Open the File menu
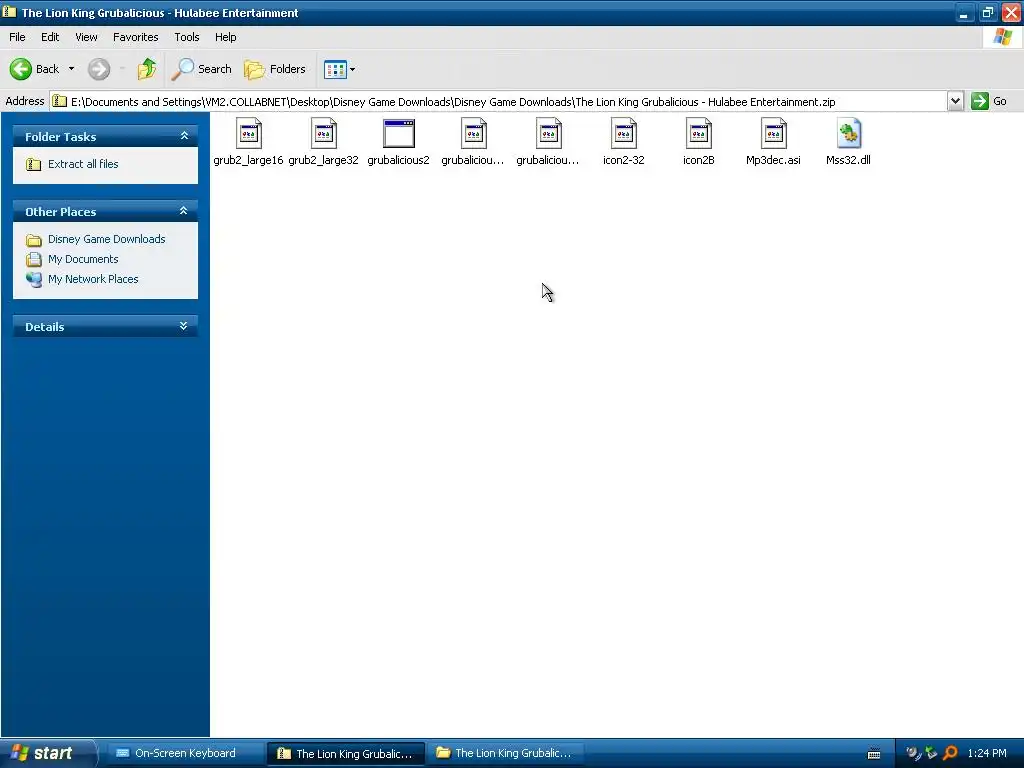Screen dimensions: 1024x768 click(17, 37)
